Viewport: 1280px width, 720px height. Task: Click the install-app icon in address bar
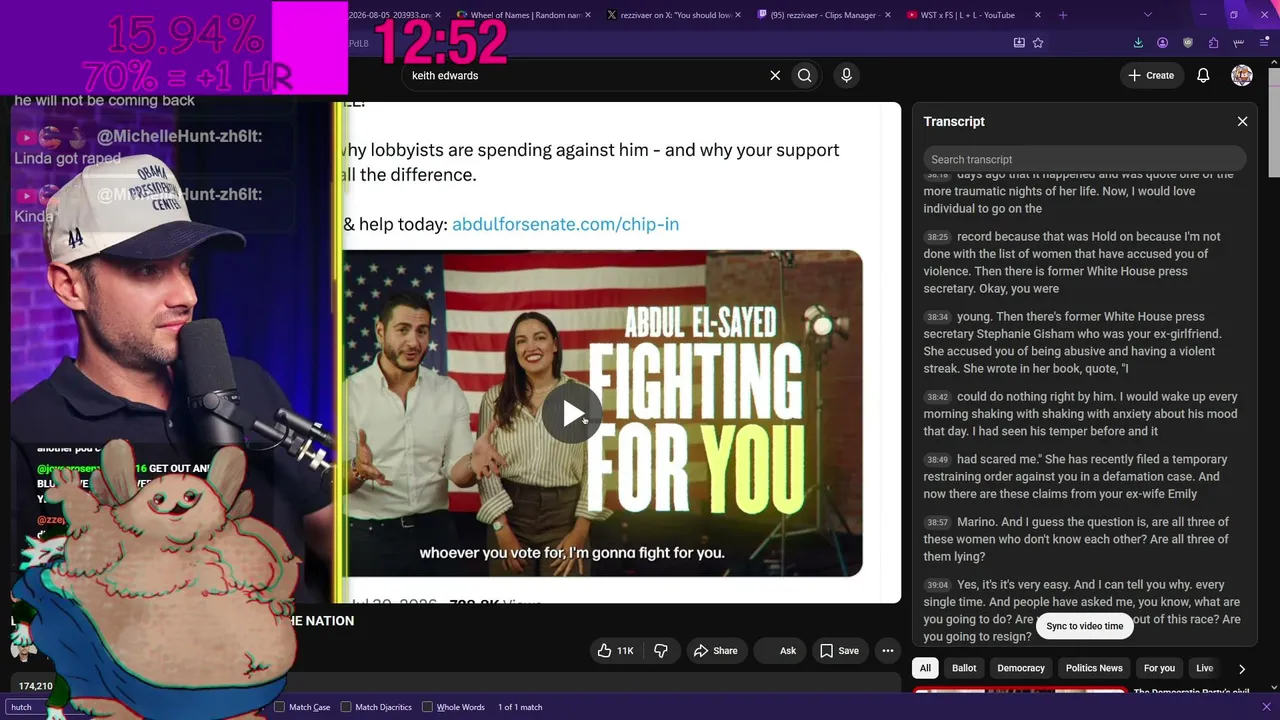pyautogui.click(x=1019, y=43)
